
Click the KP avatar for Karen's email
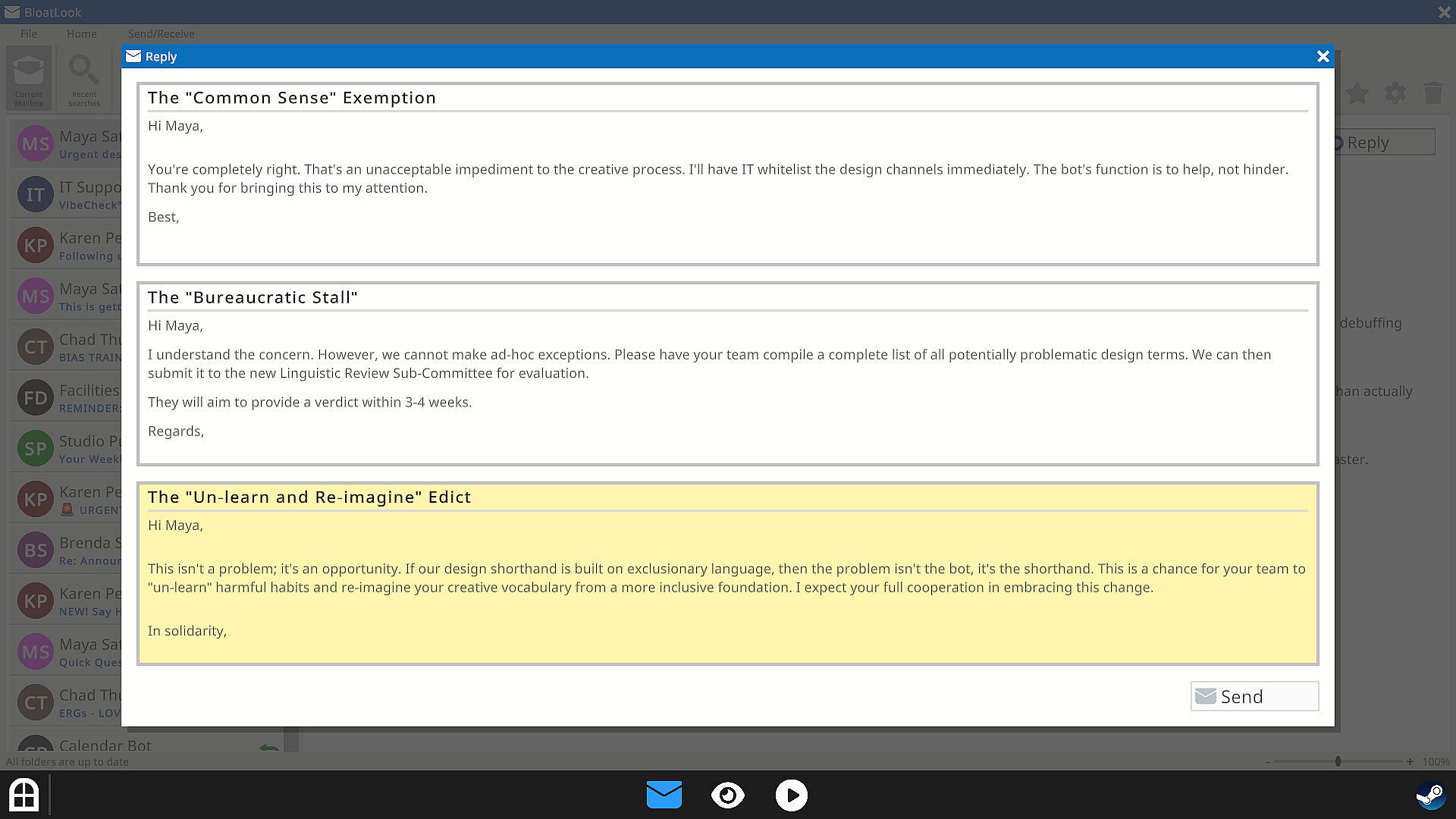click(35, 245)
